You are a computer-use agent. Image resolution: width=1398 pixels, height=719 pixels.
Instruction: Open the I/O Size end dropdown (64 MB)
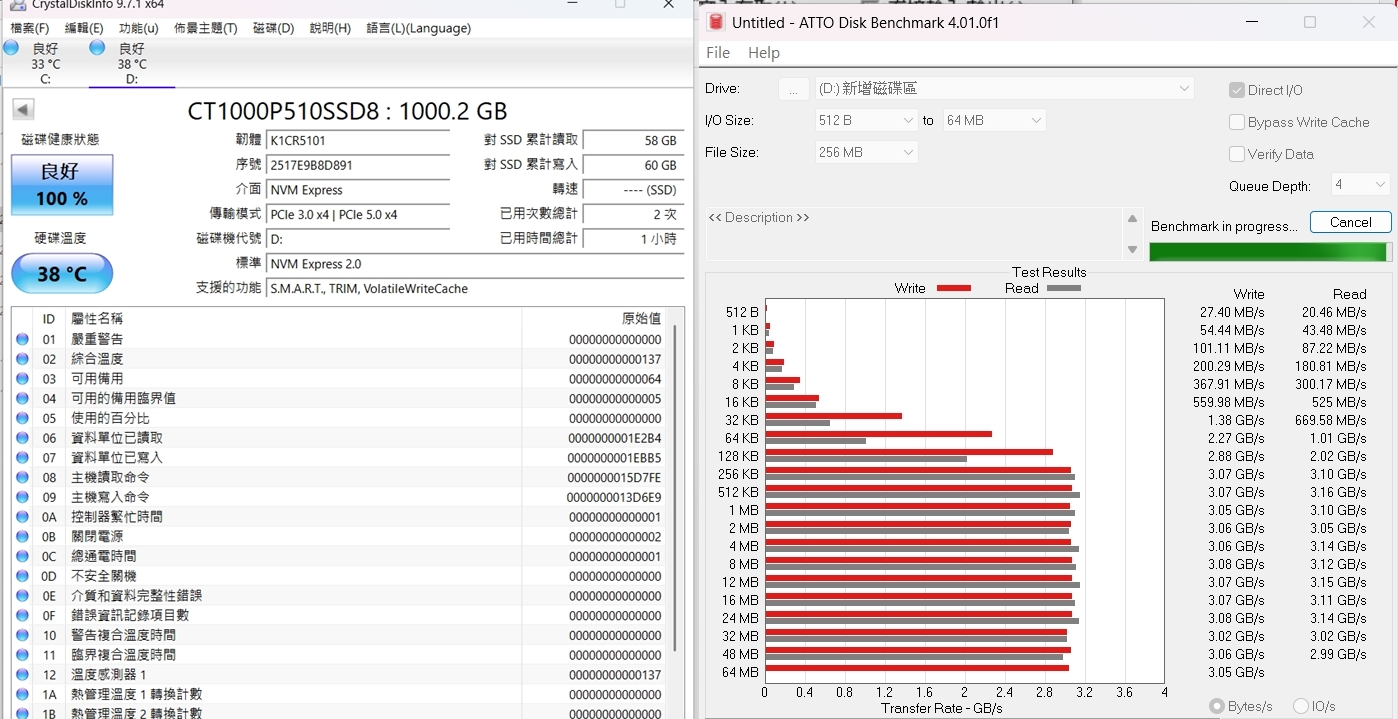[x=994, y=120]
